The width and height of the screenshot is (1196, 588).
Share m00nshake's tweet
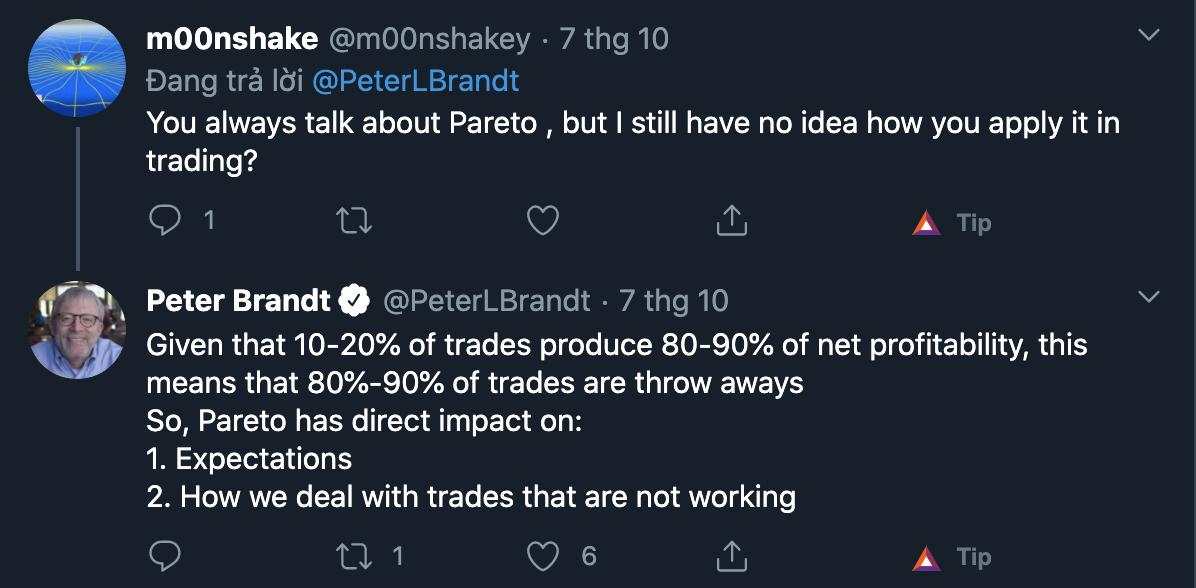(x=731, y=221)
